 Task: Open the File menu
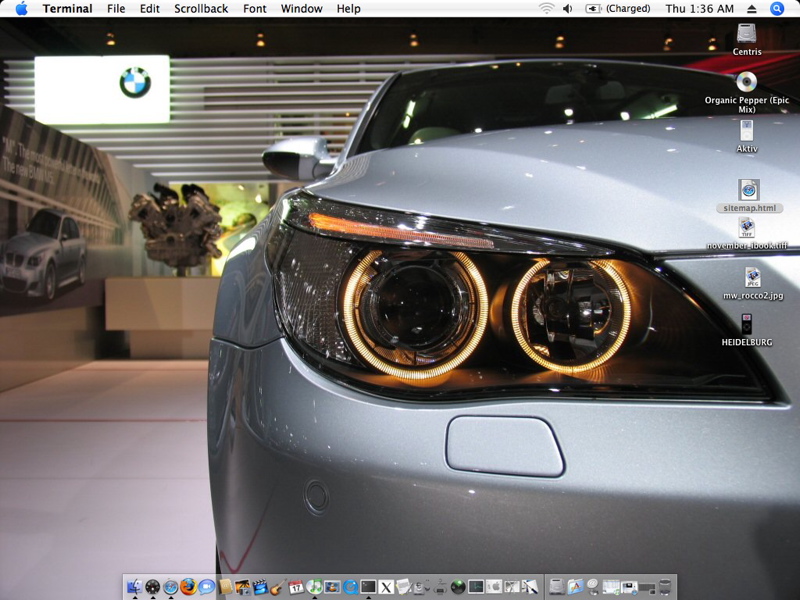(116, 9)
